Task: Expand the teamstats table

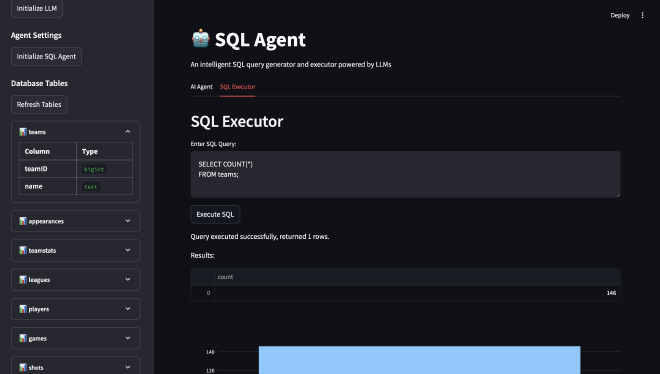Action: (76, 250)
